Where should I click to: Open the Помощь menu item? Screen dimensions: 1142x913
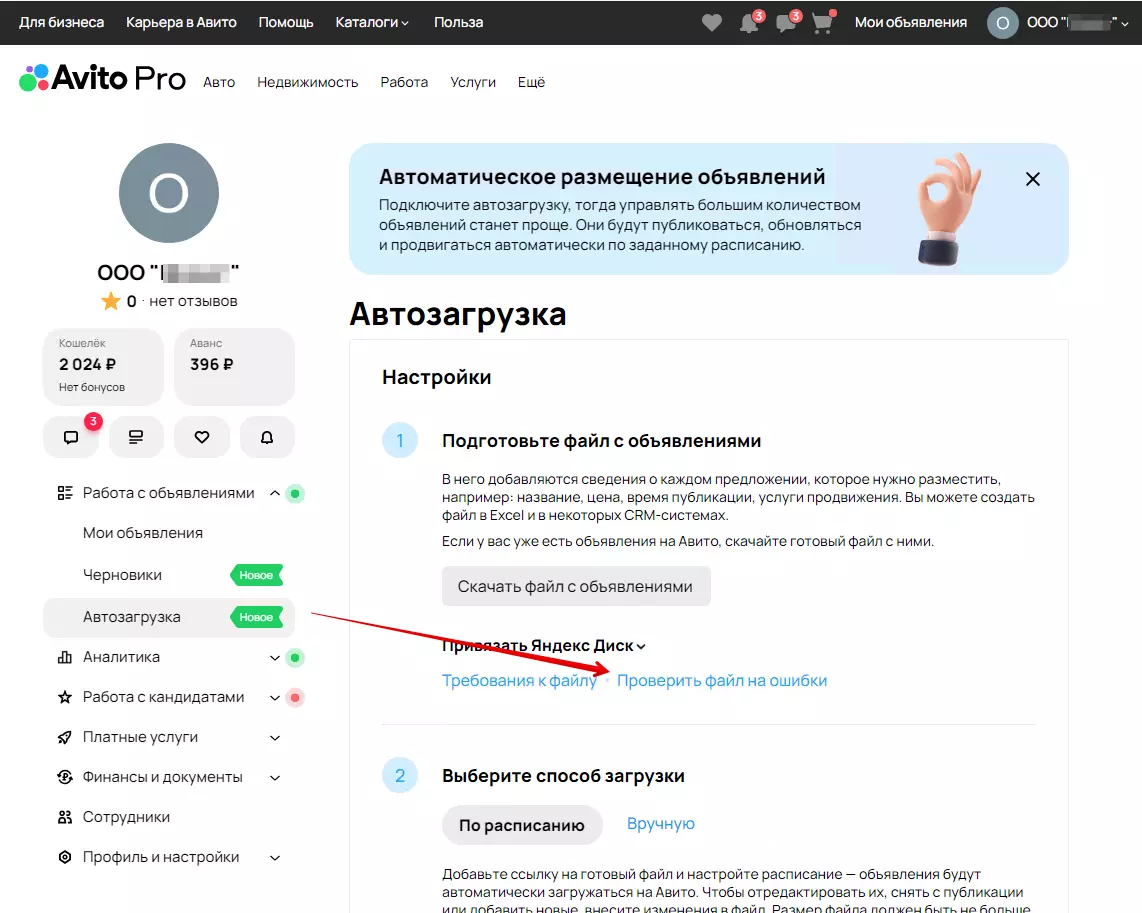point(286,23)
